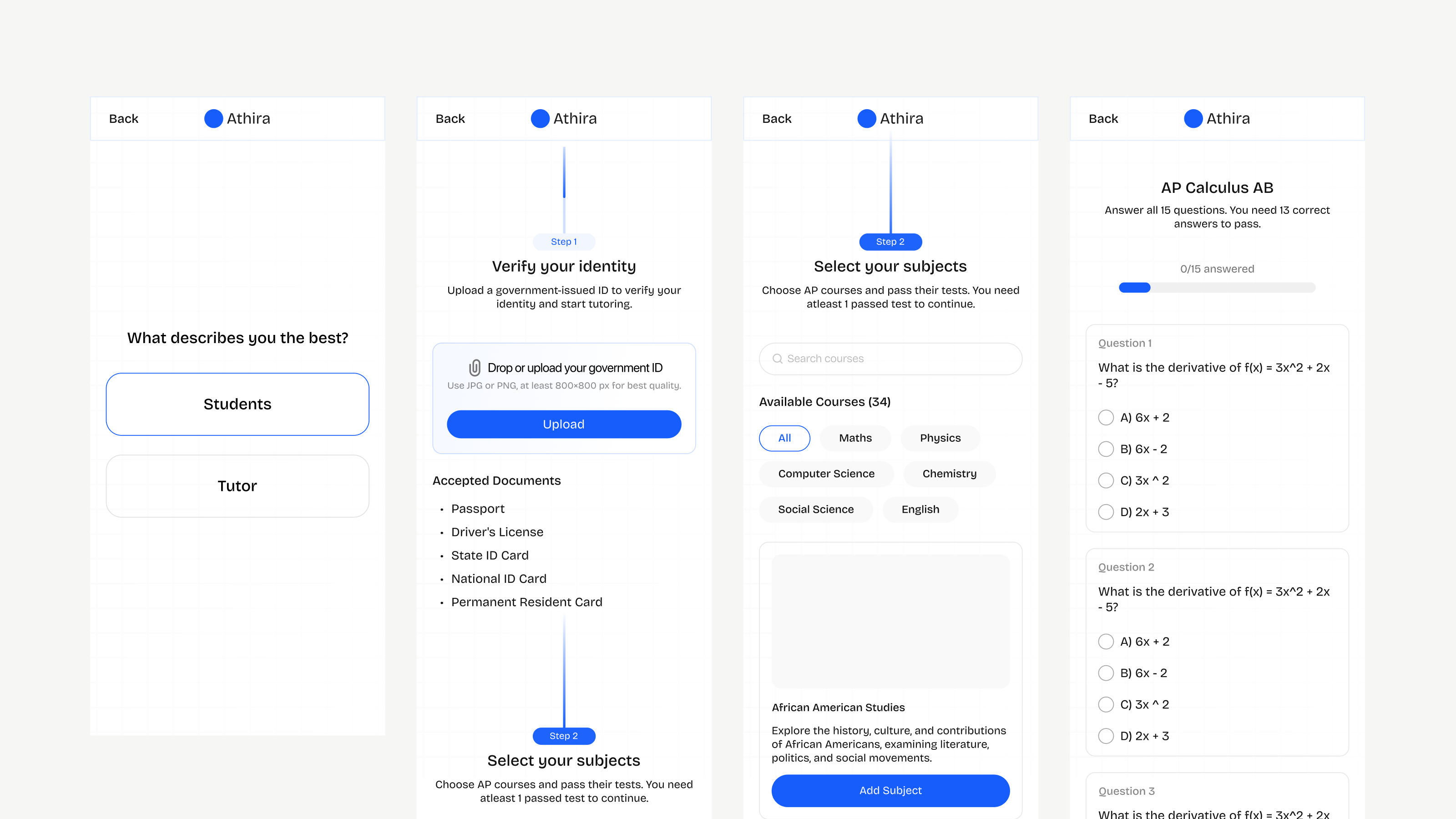1456x819 pixels.
Task: Select answer A) 6x + 2 for Question 1
Action: (1106, 418)
